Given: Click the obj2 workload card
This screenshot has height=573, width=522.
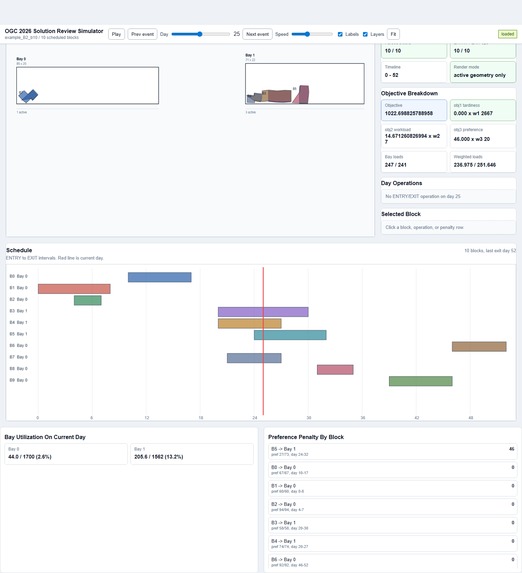Looking at the screenshot, I should [x=414, y=136].
